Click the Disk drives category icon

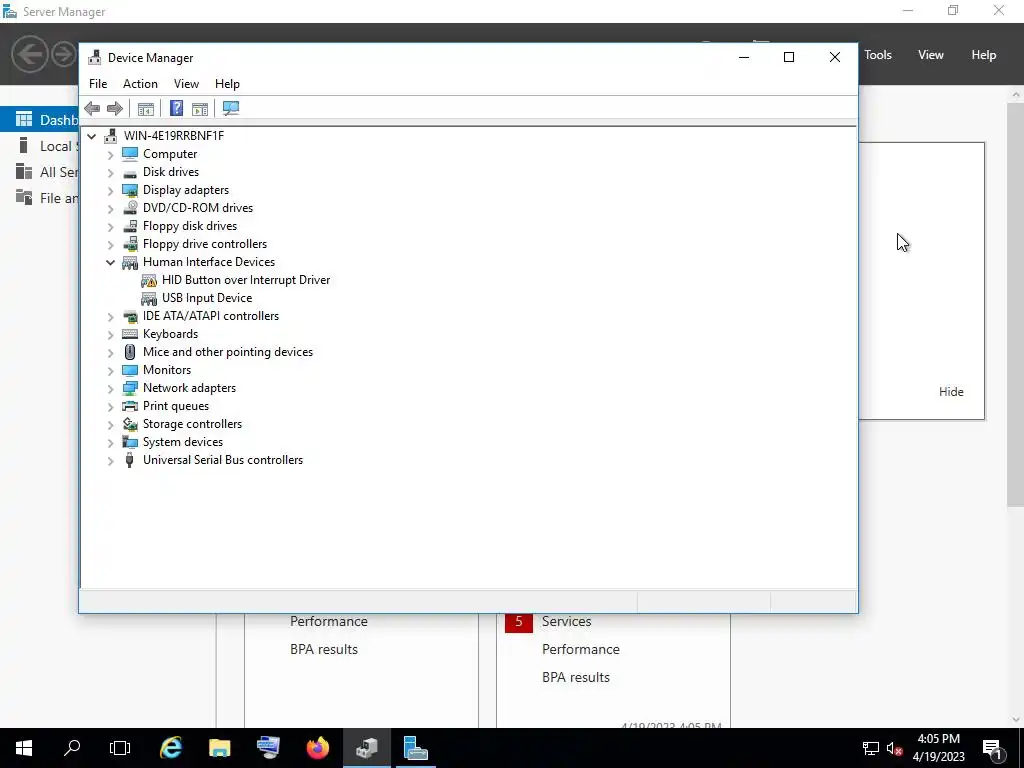coord(130,172)
